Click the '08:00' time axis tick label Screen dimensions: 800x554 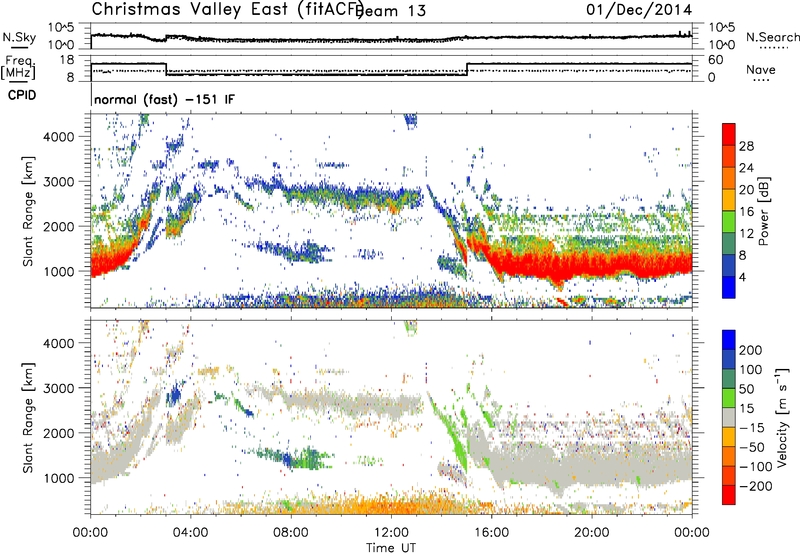(x=291, y=533)
